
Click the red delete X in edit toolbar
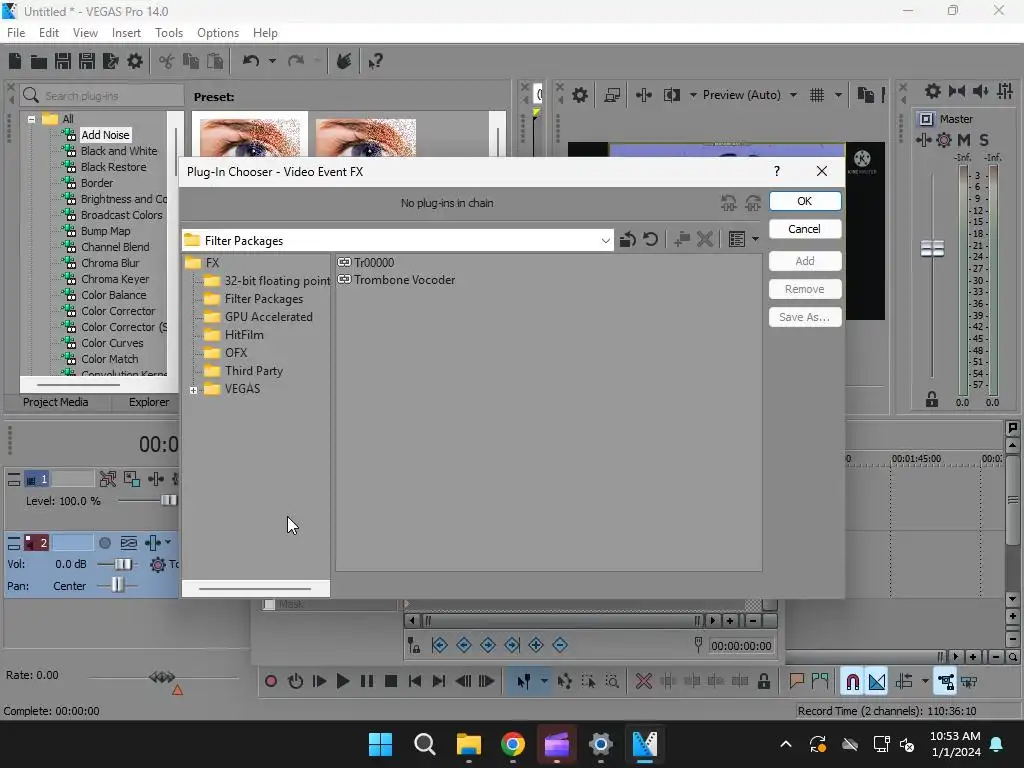(x=643, y=682)
